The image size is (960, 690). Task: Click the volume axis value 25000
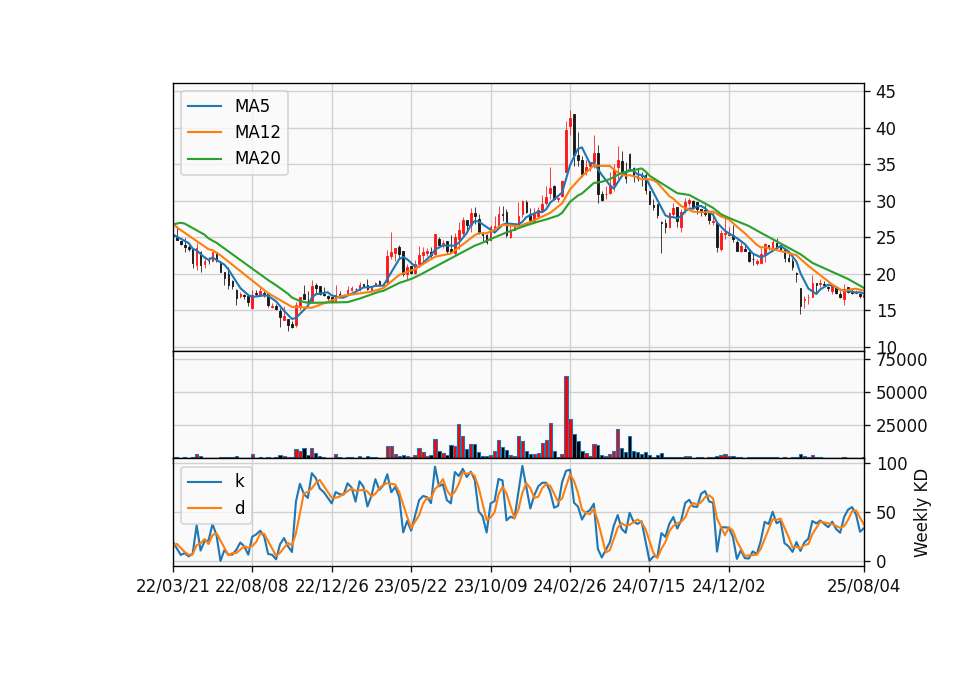point(901,426)
